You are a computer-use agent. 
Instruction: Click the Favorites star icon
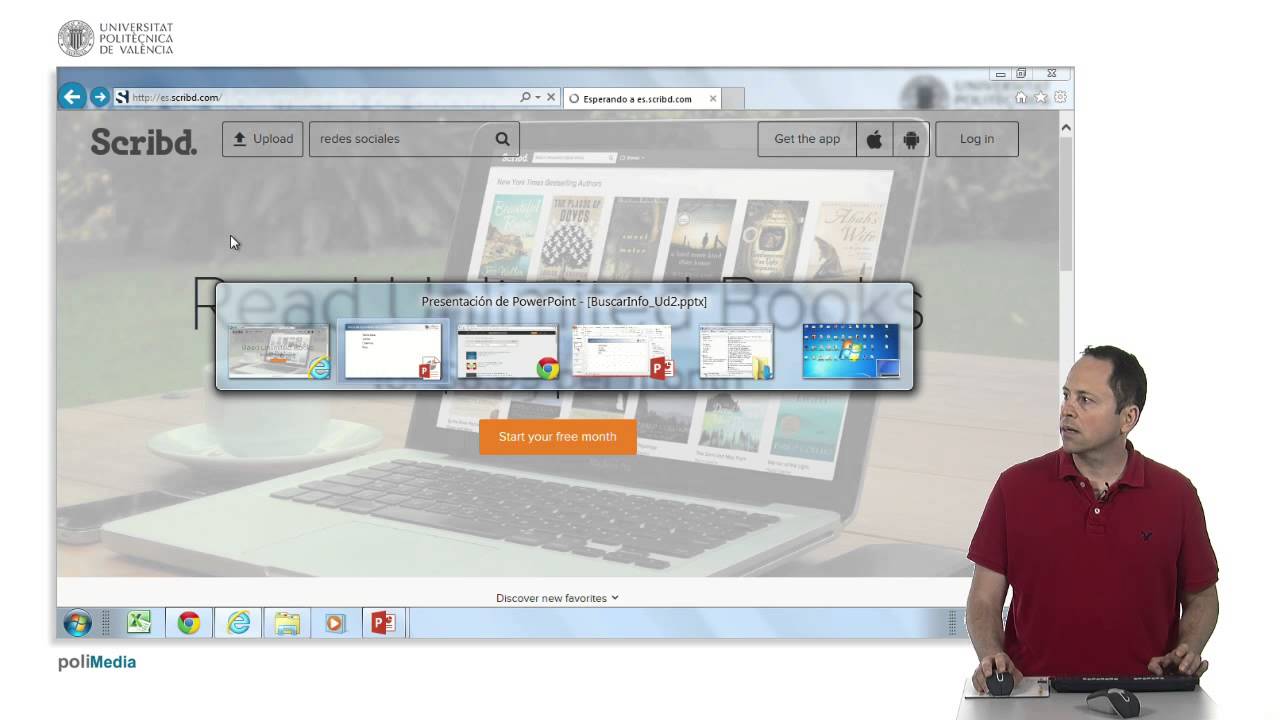1040,97
